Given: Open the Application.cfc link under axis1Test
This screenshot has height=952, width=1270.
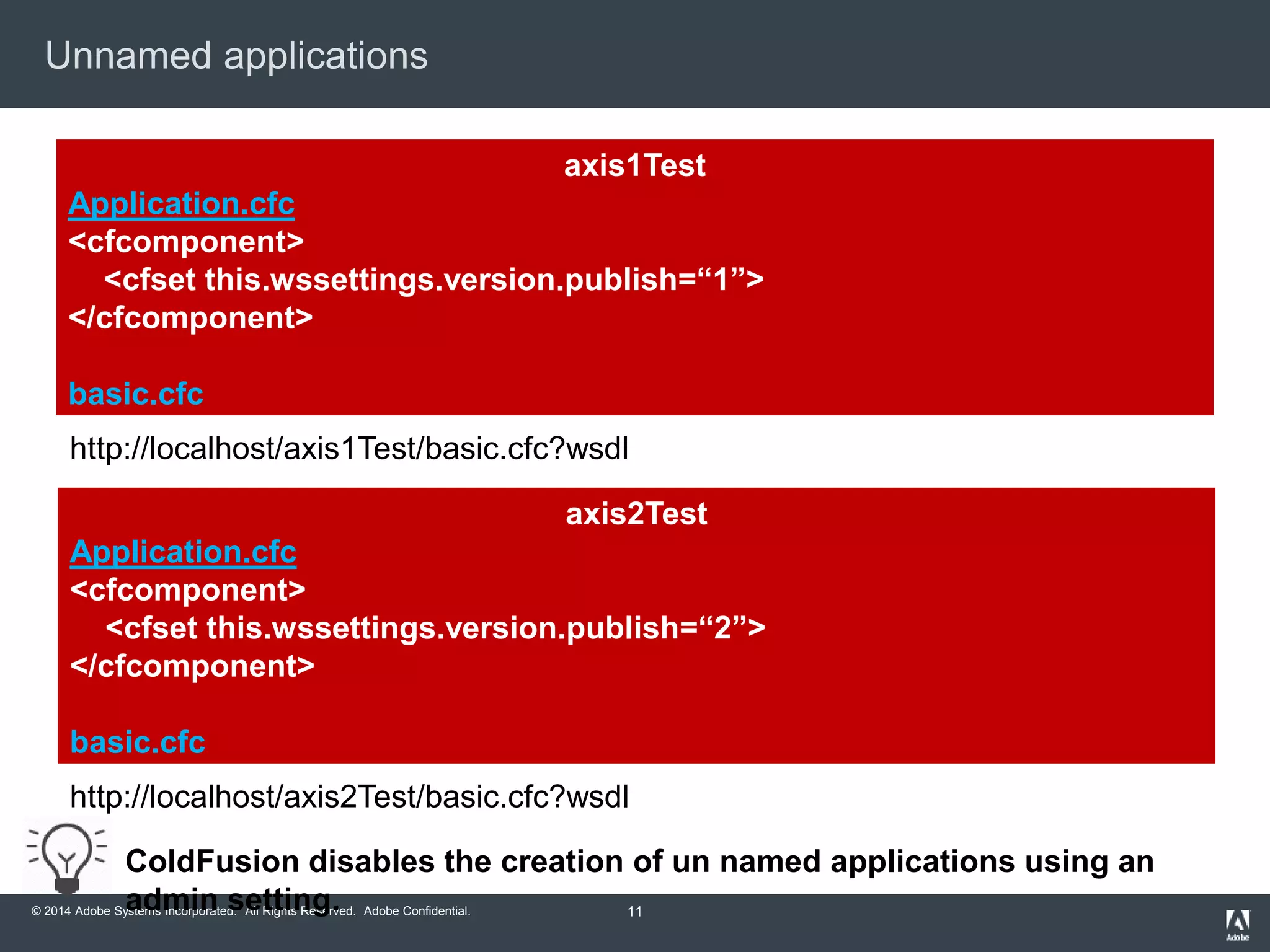Looking at the screenshot, I should click(x=181, y=204).
